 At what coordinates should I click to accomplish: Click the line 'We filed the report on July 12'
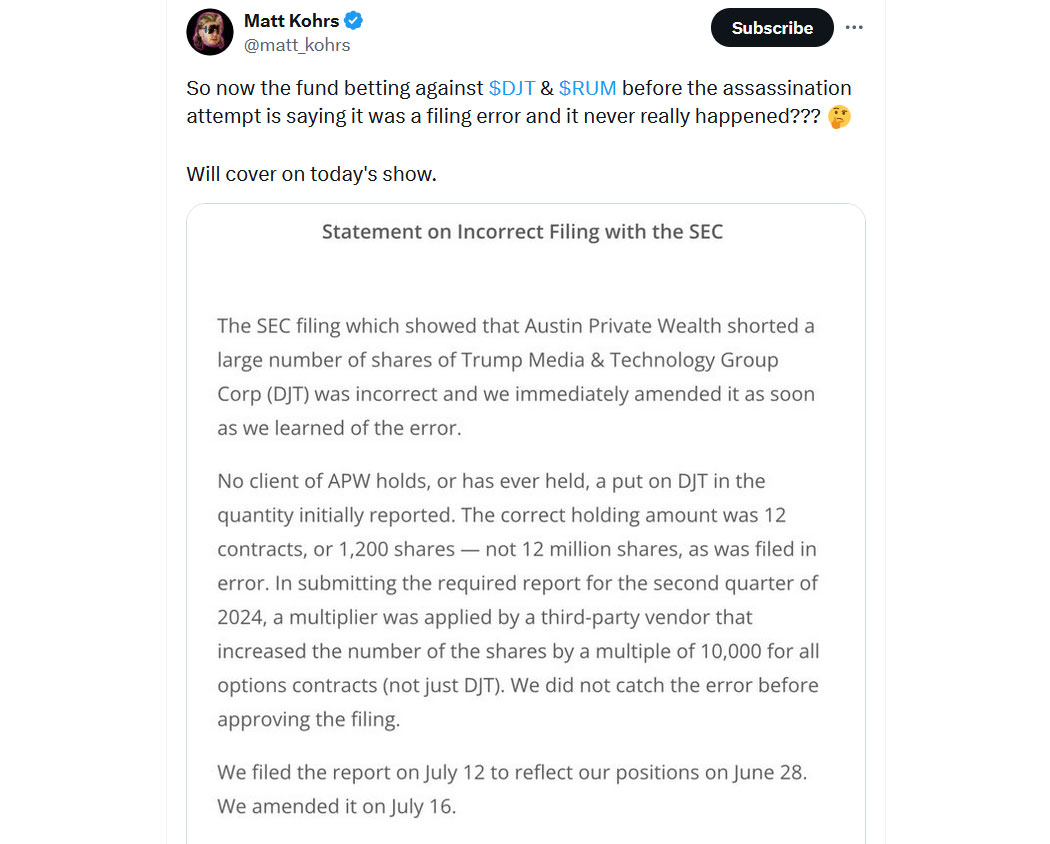click(x=512, y=772)
